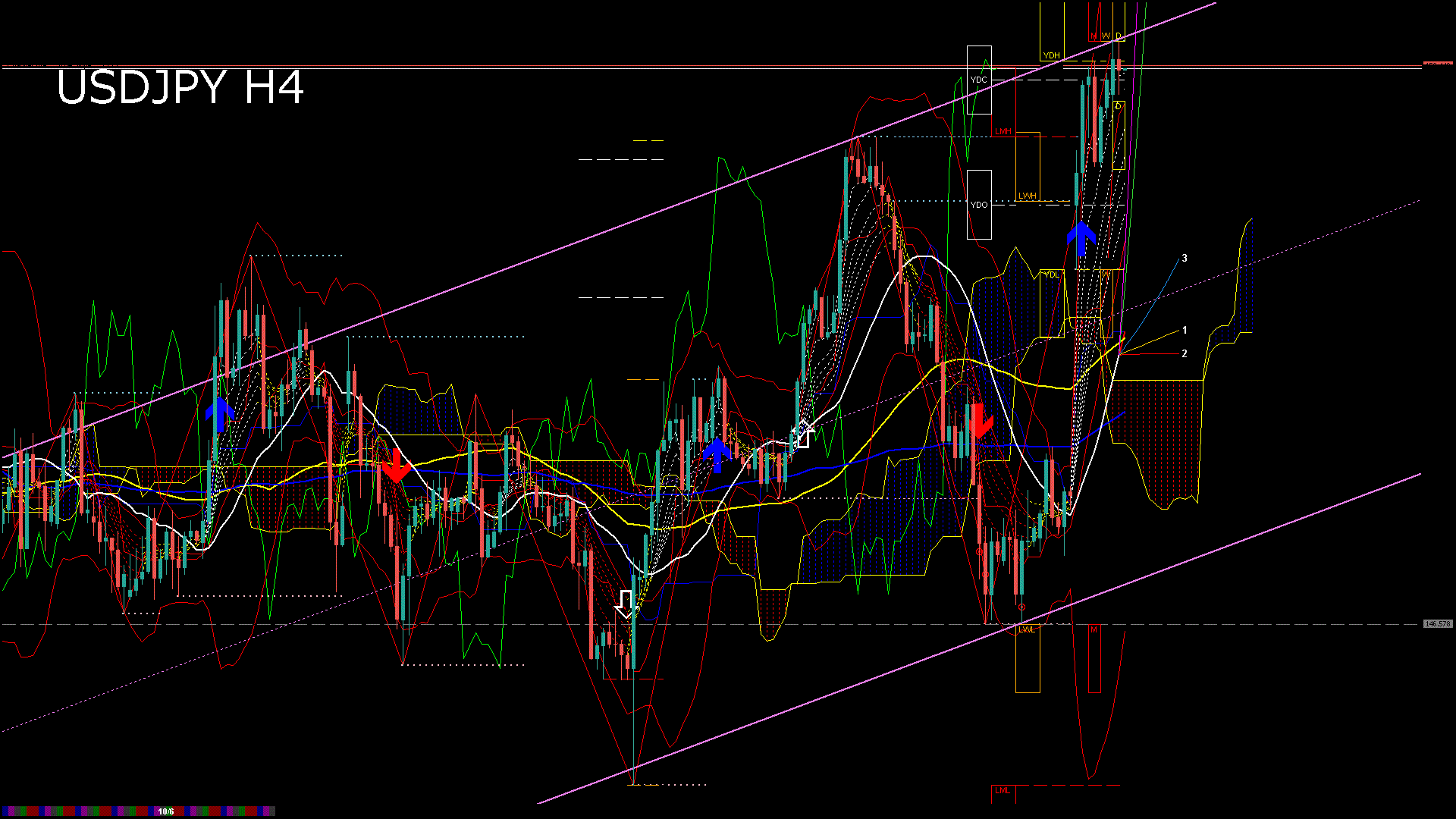
Task: Click the USDJPY H4 chart title
Action: 180,87
